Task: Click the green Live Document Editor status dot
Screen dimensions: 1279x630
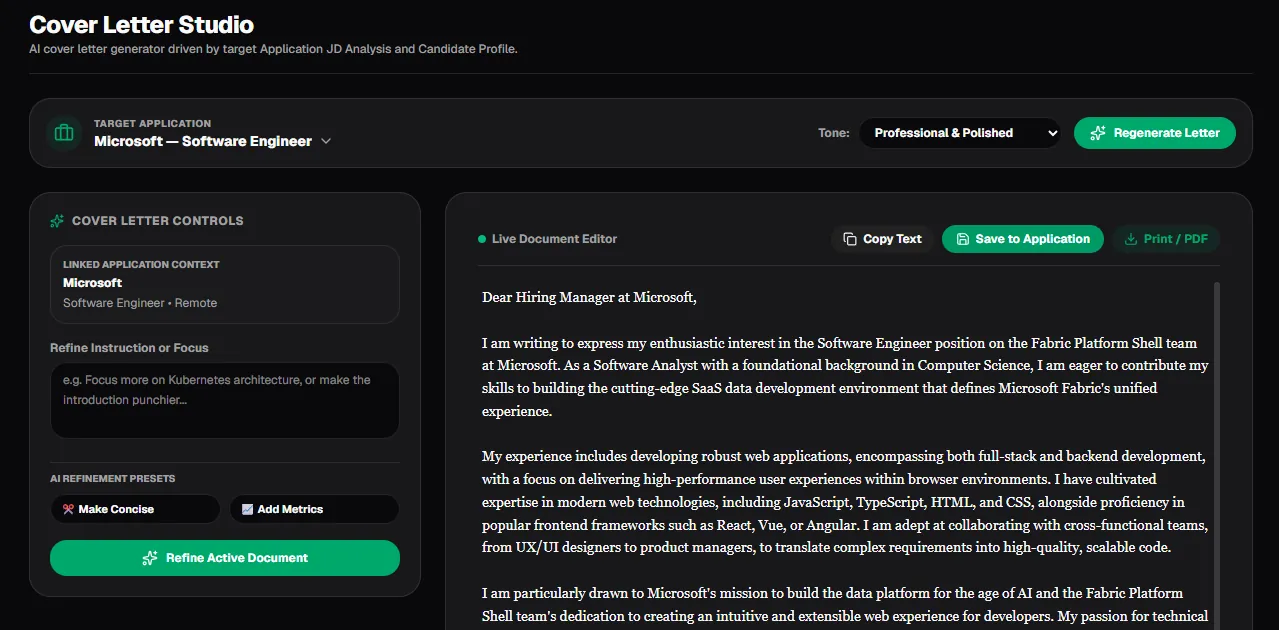Action: [x=482, y=239]
